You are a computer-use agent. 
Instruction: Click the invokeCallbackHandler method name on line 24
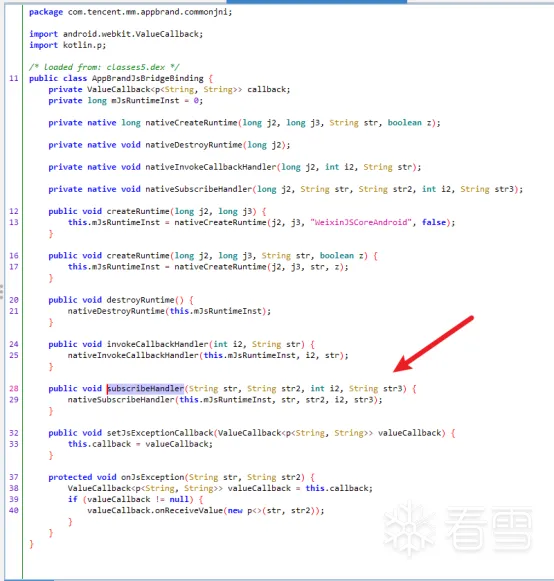pyautogui.click(x=157, y=344)
